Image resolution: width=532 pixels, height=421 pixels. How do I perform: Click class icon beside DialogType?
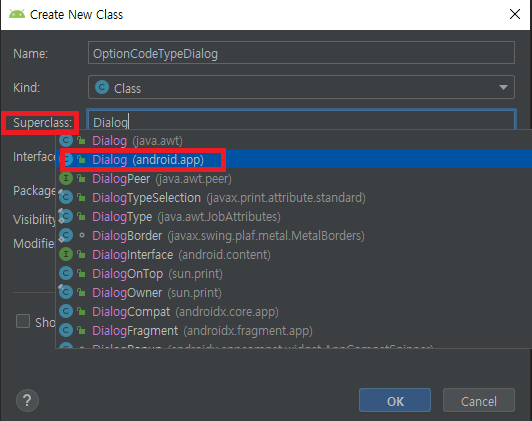(66, 216)
